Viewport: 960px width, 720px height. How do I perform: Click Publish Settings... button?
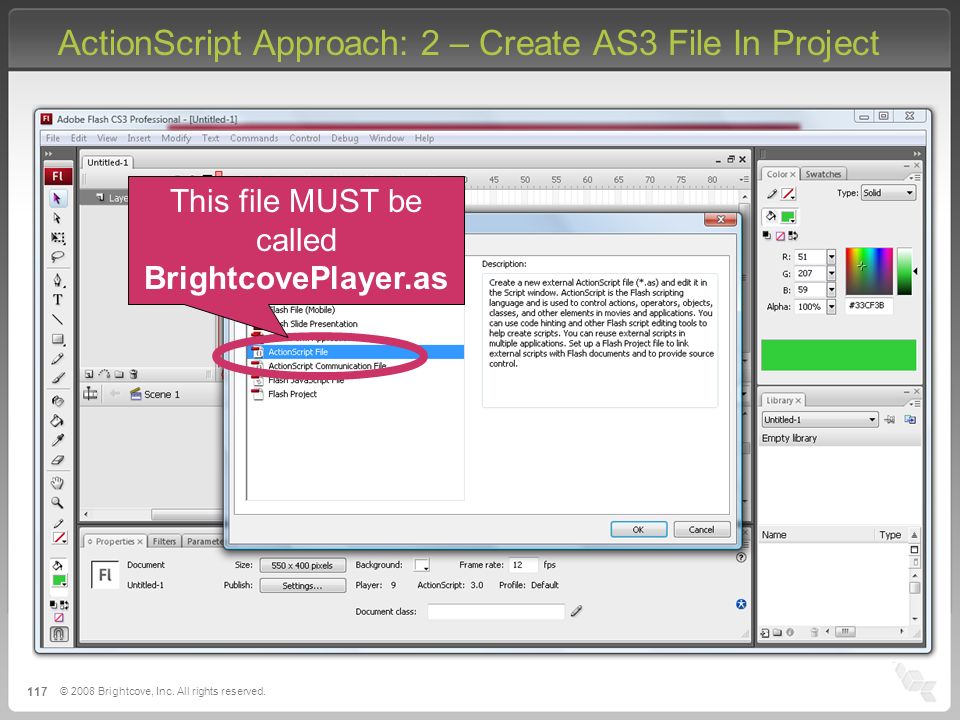tap(302, 585)
